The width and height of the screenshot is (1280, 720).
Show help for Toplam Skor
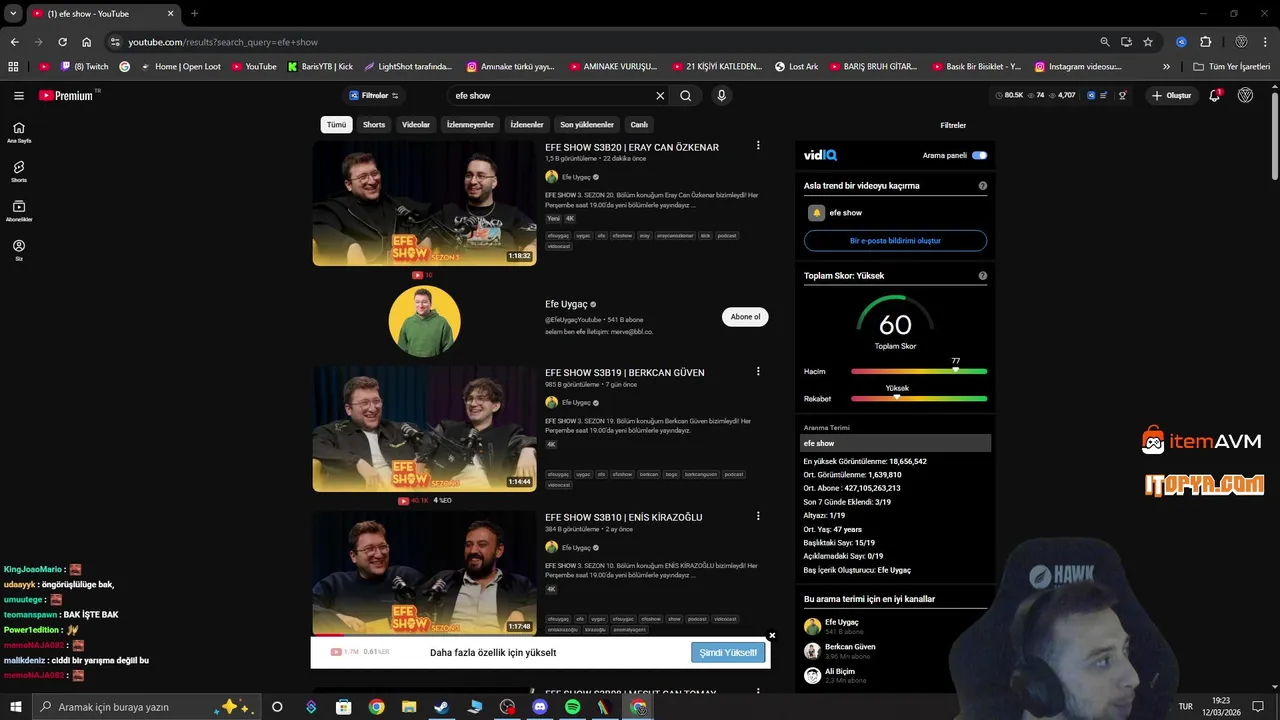pyautogui.click(x=983, y=276)
